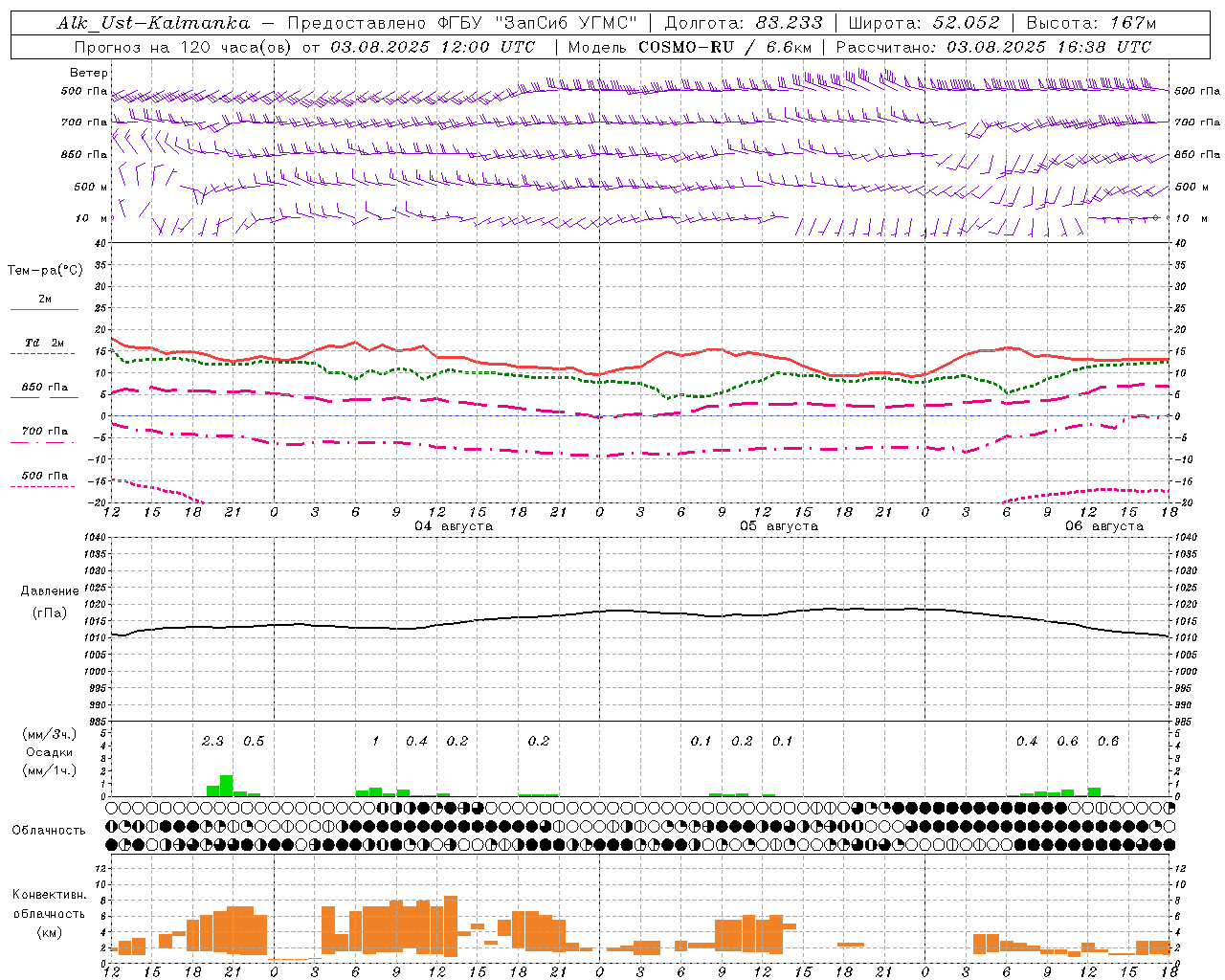Click the (мм/3ч.) precipitation unit label
This screenshot has height=980, width=1225.
pos(50,735)
